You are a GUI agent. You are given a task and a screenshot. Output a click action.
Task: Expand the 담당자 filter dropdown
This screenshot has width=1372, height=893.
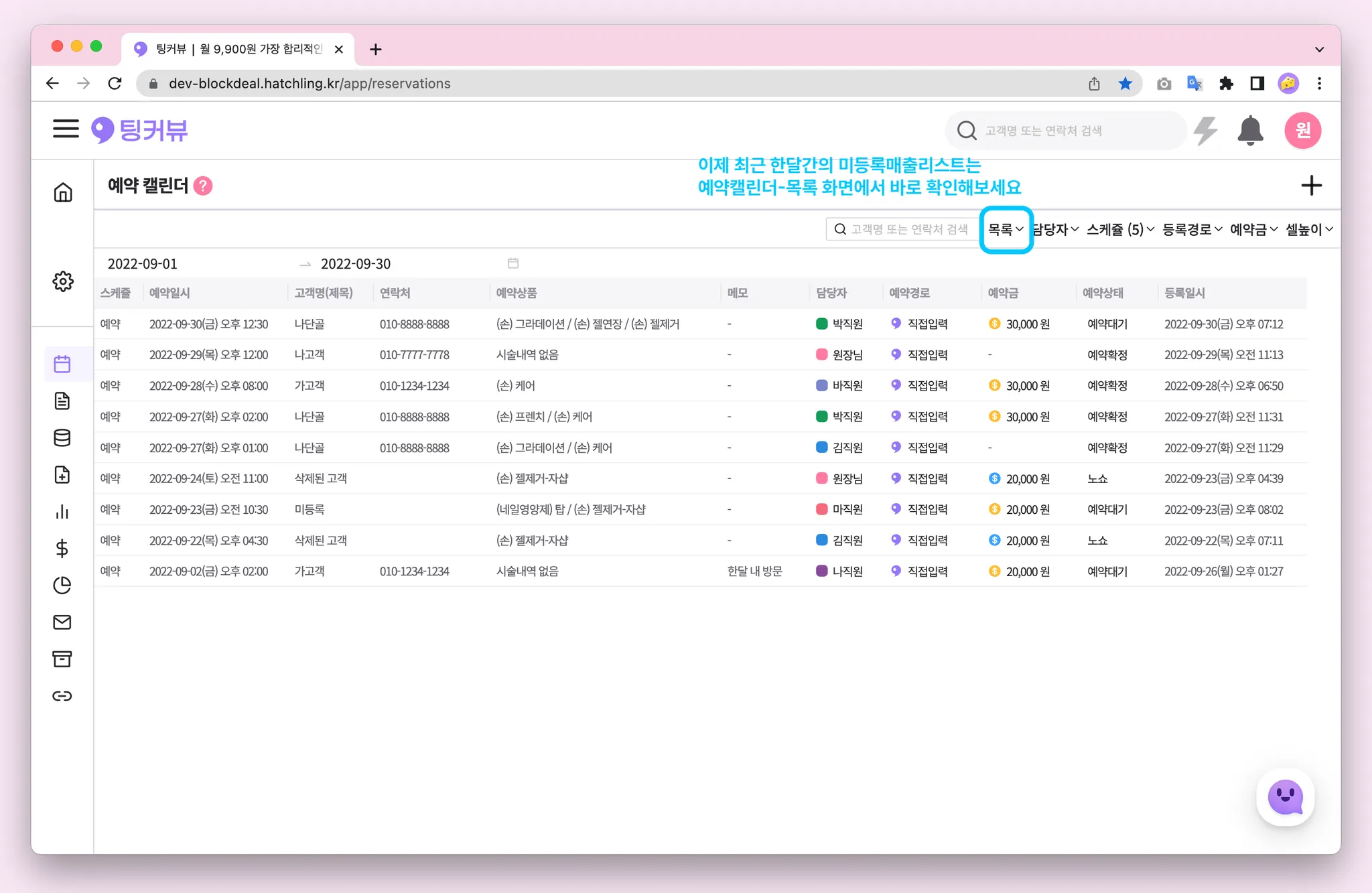point(1056,230)
